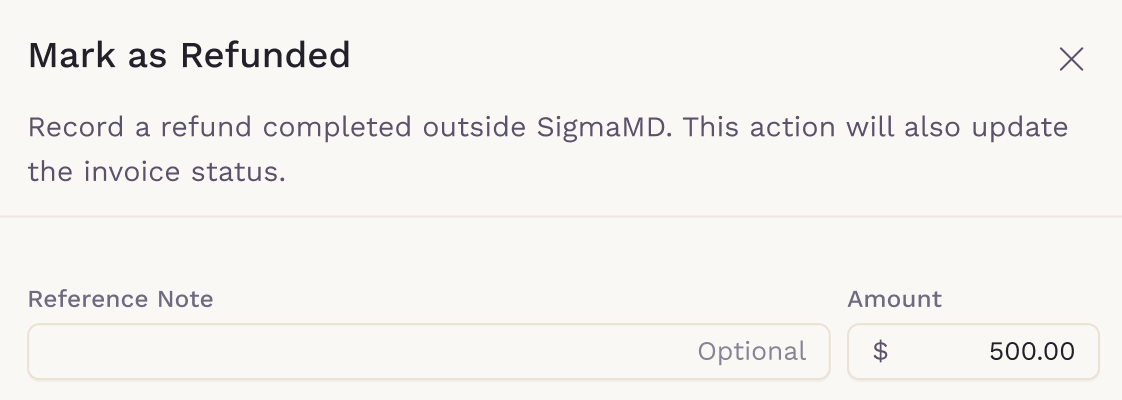The height and width of the screenshot is (400, 1122).
Task: Click the word Mark in the title
Action: (x=66, y=55)
